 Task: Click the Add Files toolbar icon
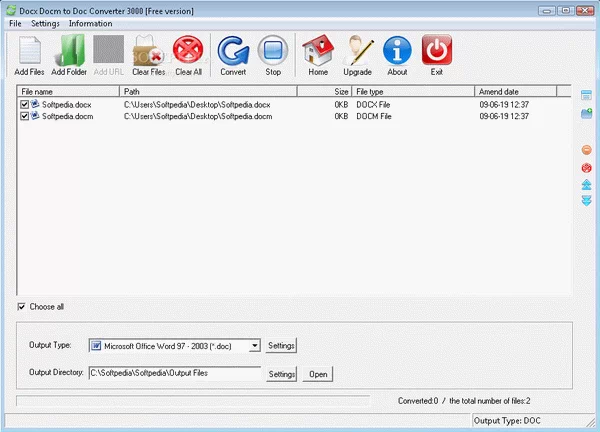point(29,50)
